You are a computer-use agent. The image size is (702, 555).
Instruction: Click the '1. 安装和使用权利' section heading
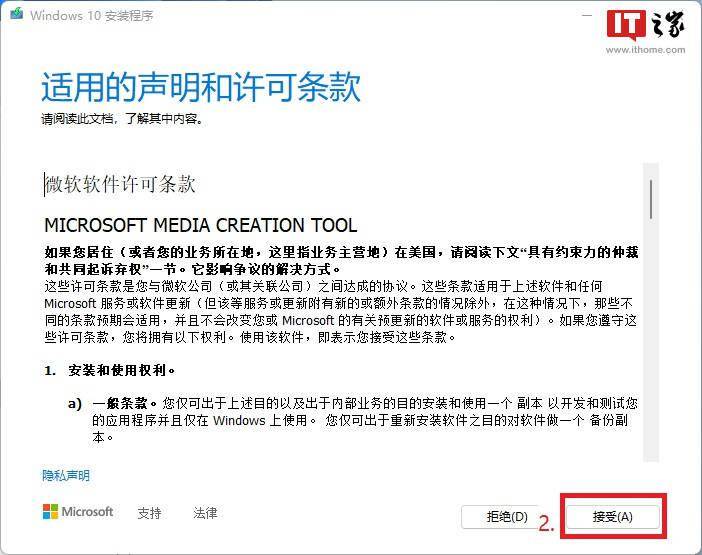click(110, 370)
